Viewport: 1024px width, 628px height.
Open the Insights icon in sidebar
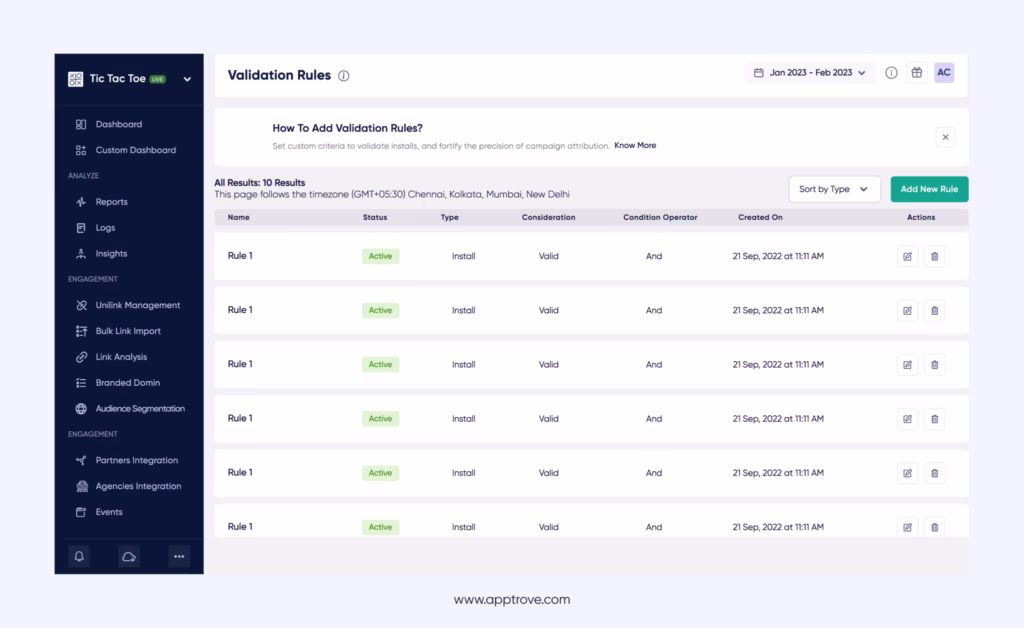click(x=81, y=253)
